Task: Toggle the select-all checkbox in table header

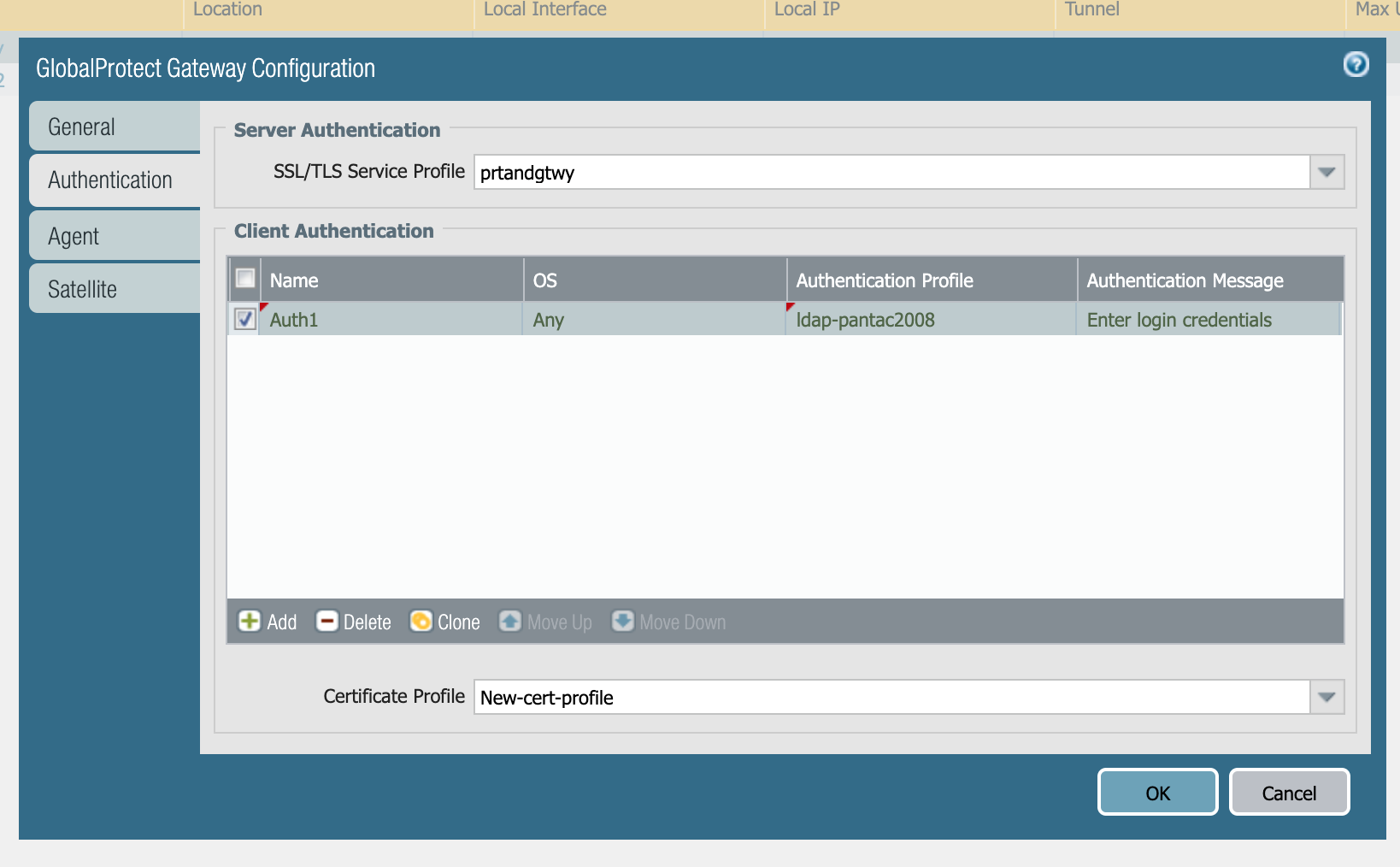Action: (x=245, y=279)
